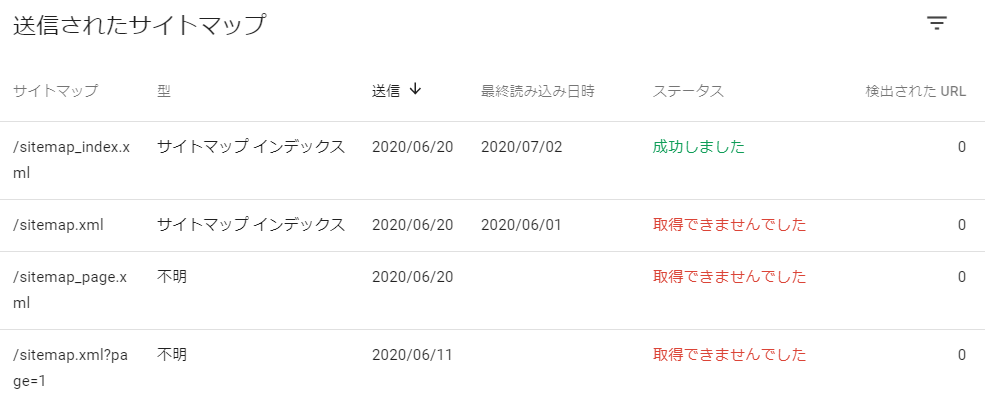Click the 不明 type in /sitemap_page.xml row
Screen dimensions: 985x405
pyautogui.click(x=171, y=277)
